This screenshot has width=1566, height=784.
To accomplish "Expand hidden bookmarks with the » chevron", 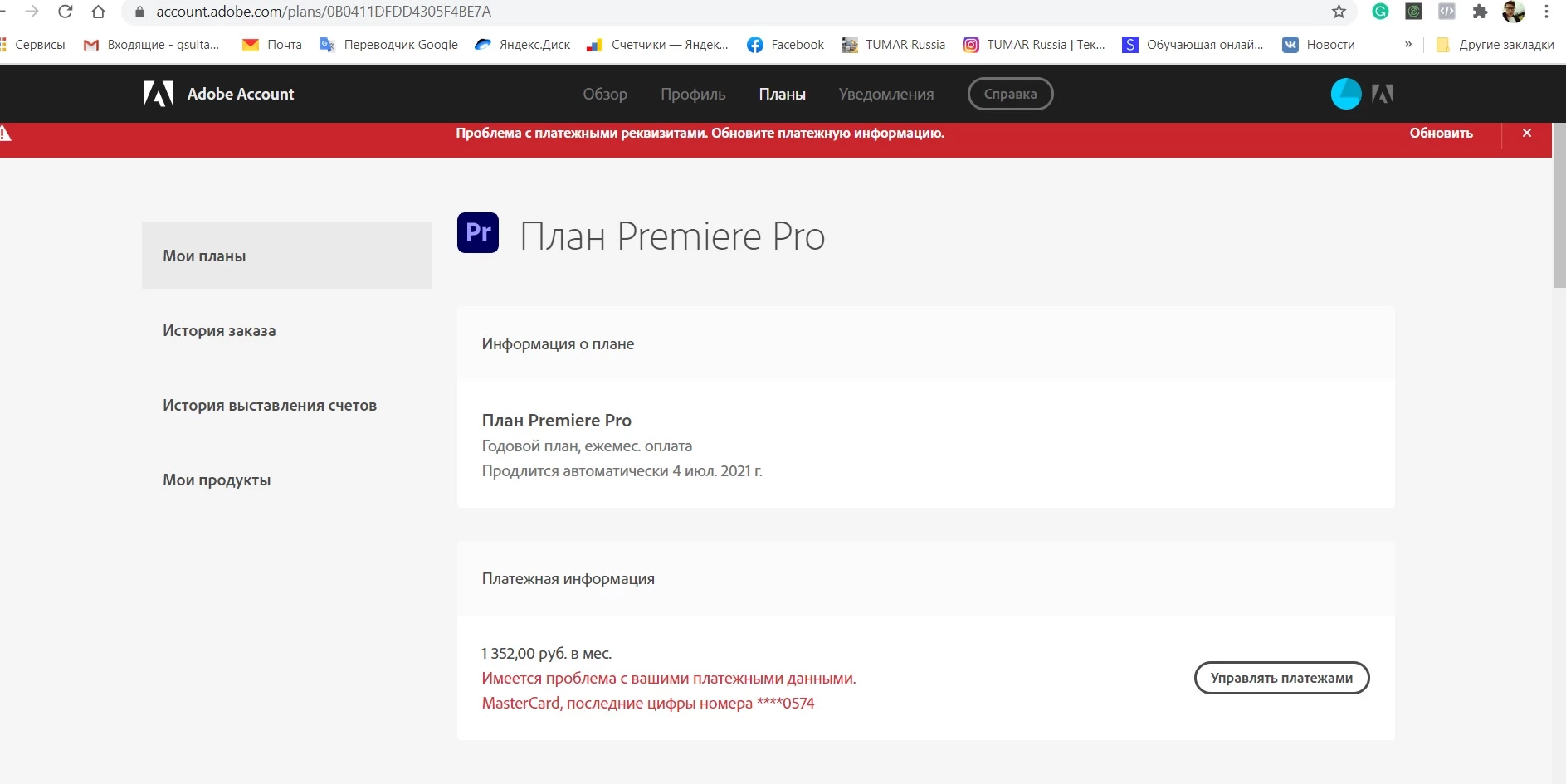I will [1408, 45].
